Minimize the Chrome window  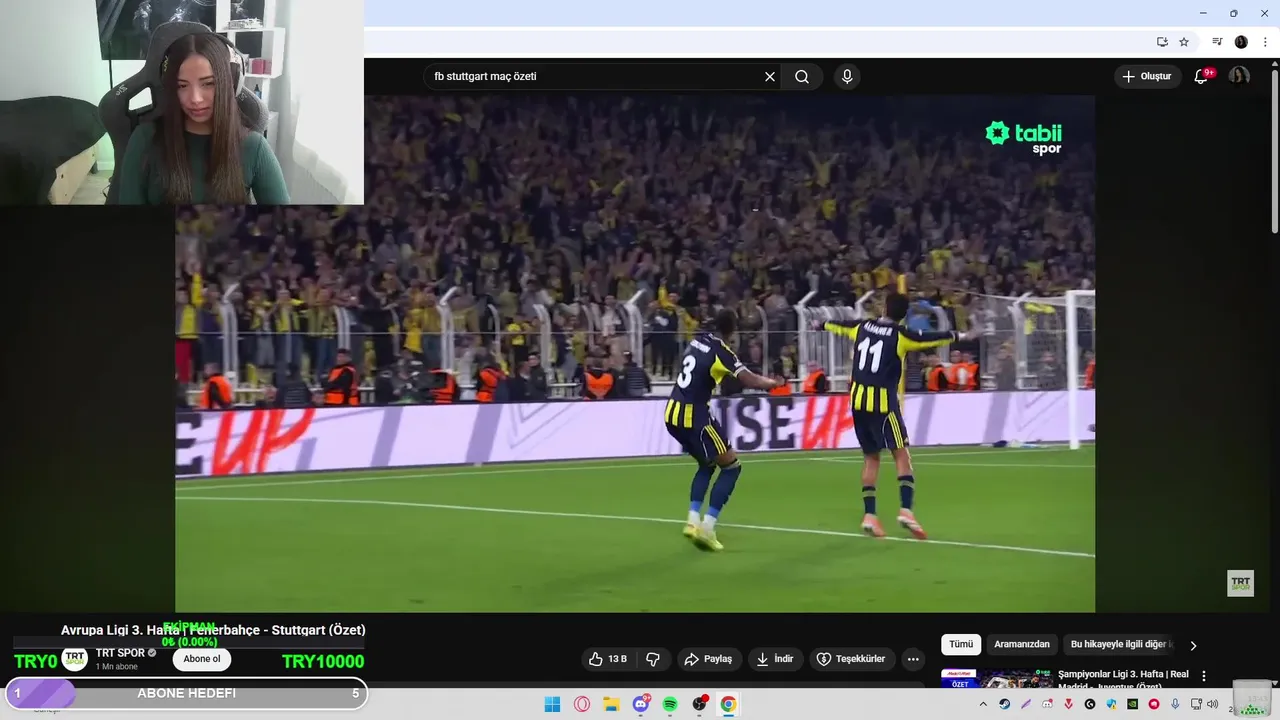(1203, 13)
